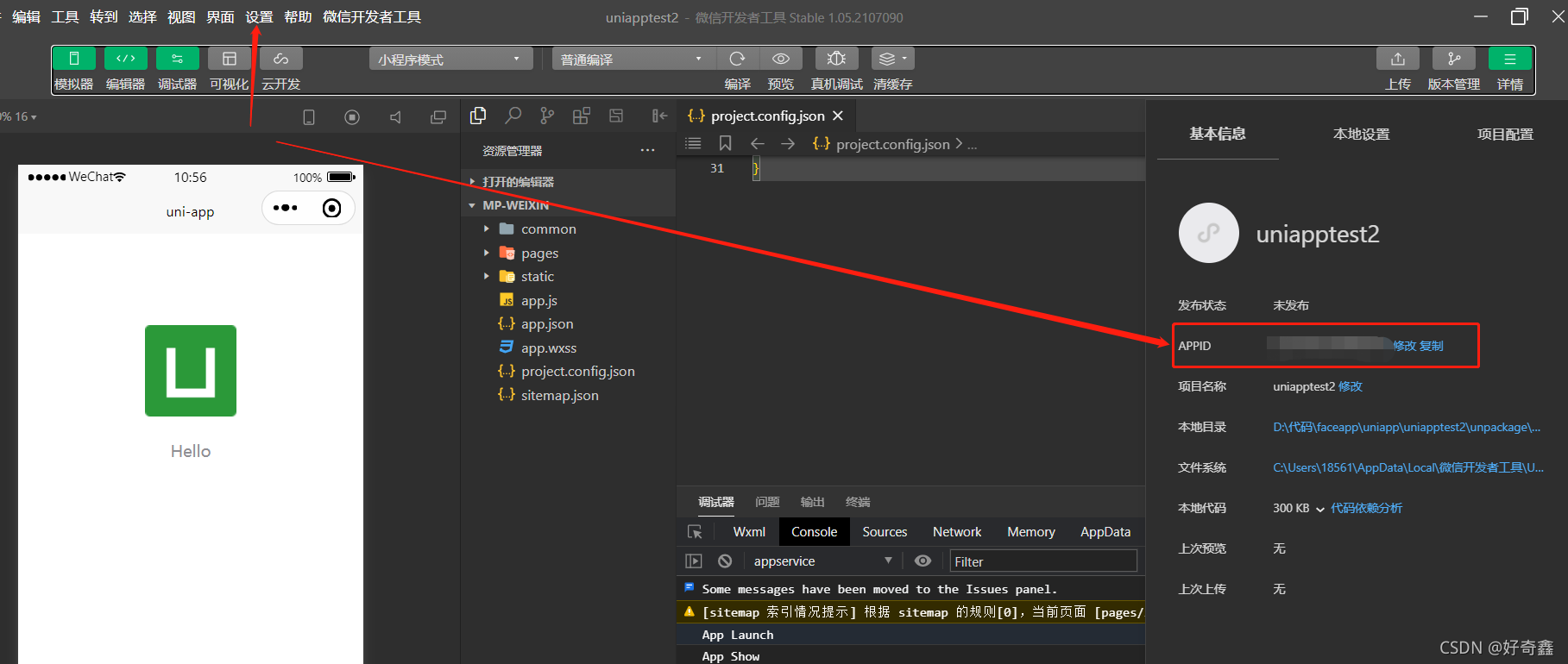Screen dimensions: 1568x664
Task: Open the 可视化 visual layout button
Action: coord(230,59)
